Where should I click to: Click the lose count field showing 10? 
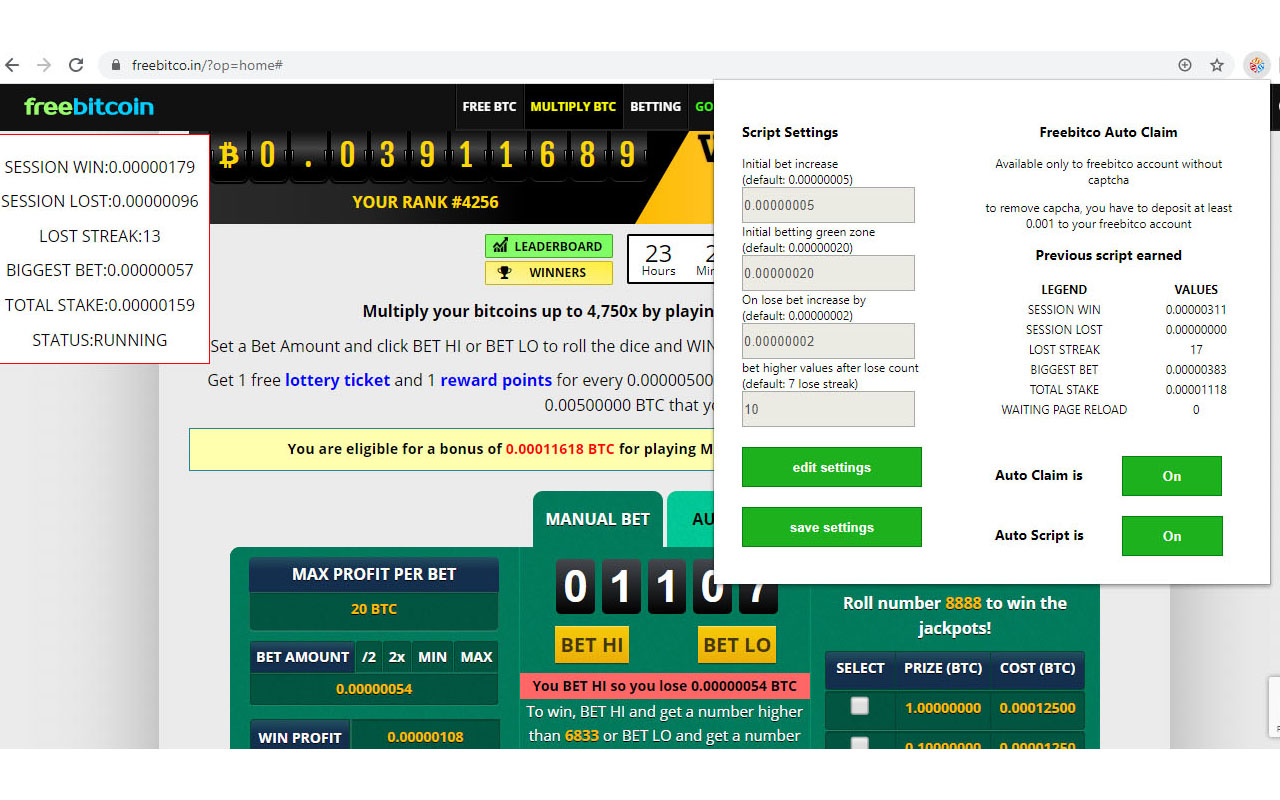pos(828,409)
